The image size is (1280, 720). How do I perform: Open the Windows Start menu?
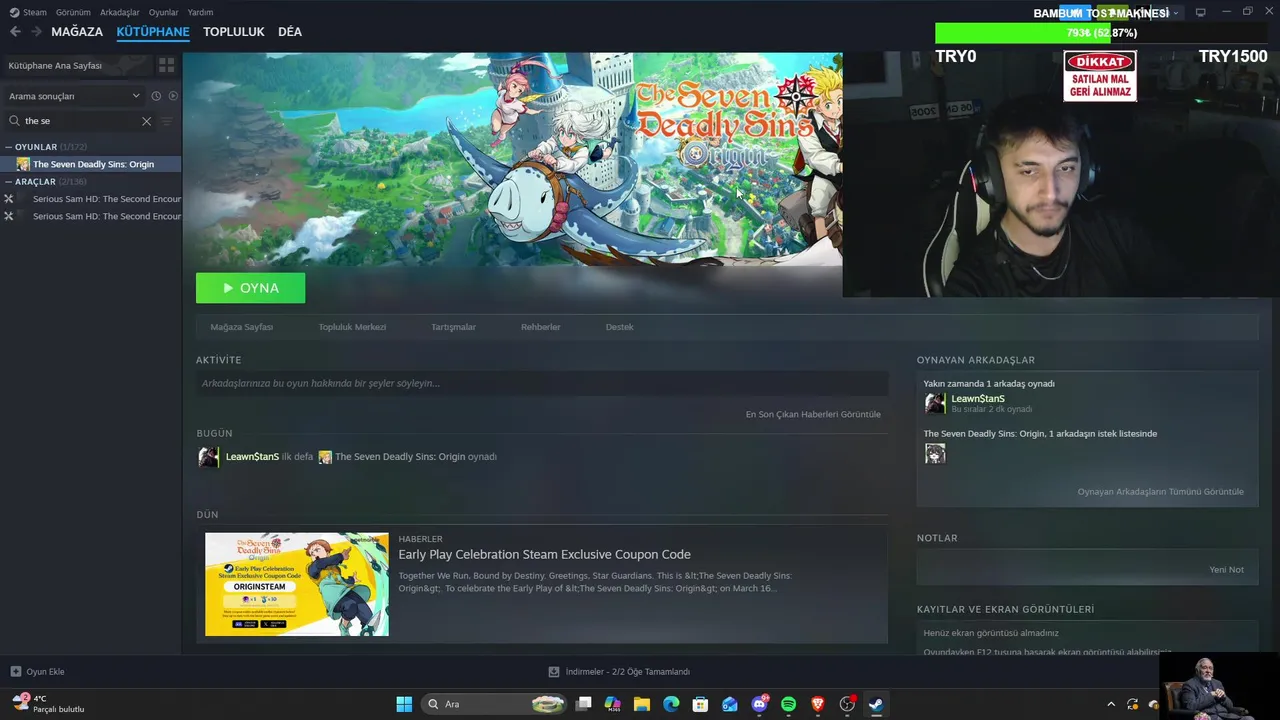coord(404,704)
